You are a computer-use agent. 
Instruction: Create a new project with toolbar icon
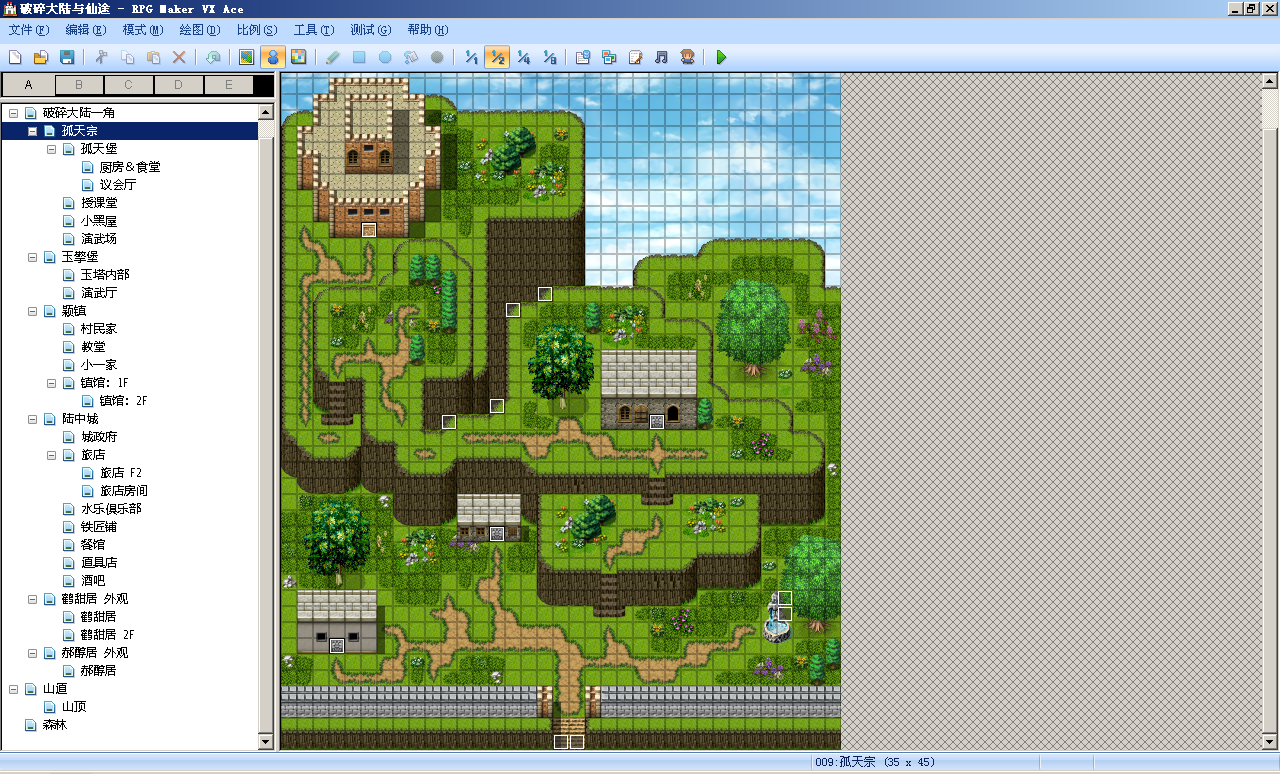point(15,57)
